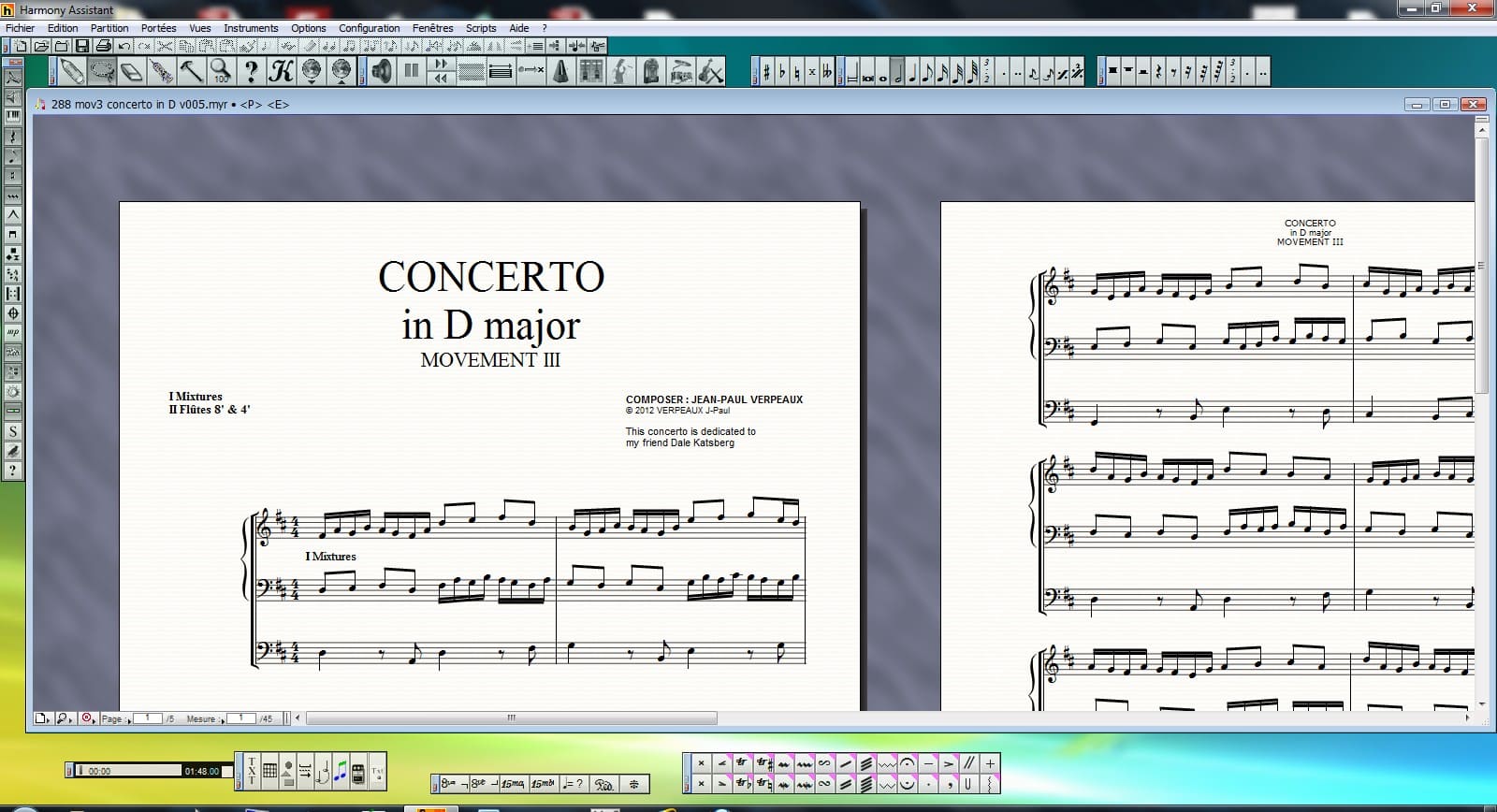This screenshot has width=1497, height=812.
Task: Click the Mesure number input field
Action: [x=240, y=718]
